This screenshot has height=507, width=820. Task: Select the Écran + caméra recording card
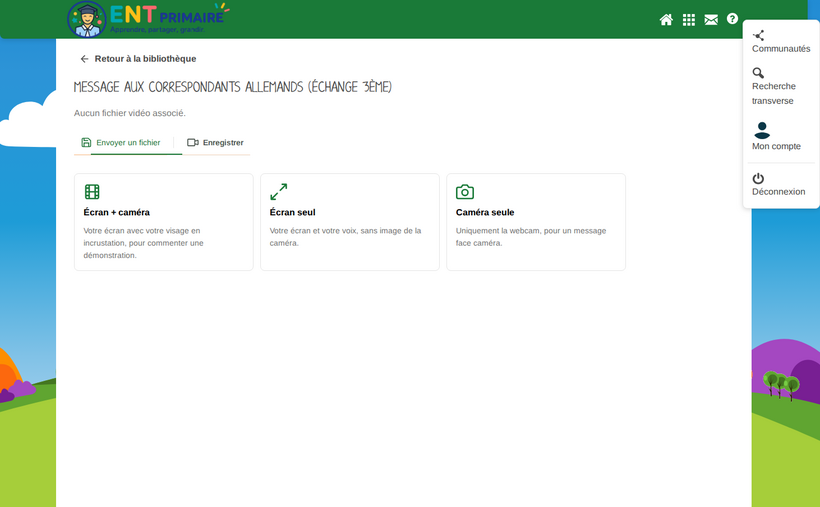[x=164, y=222]
